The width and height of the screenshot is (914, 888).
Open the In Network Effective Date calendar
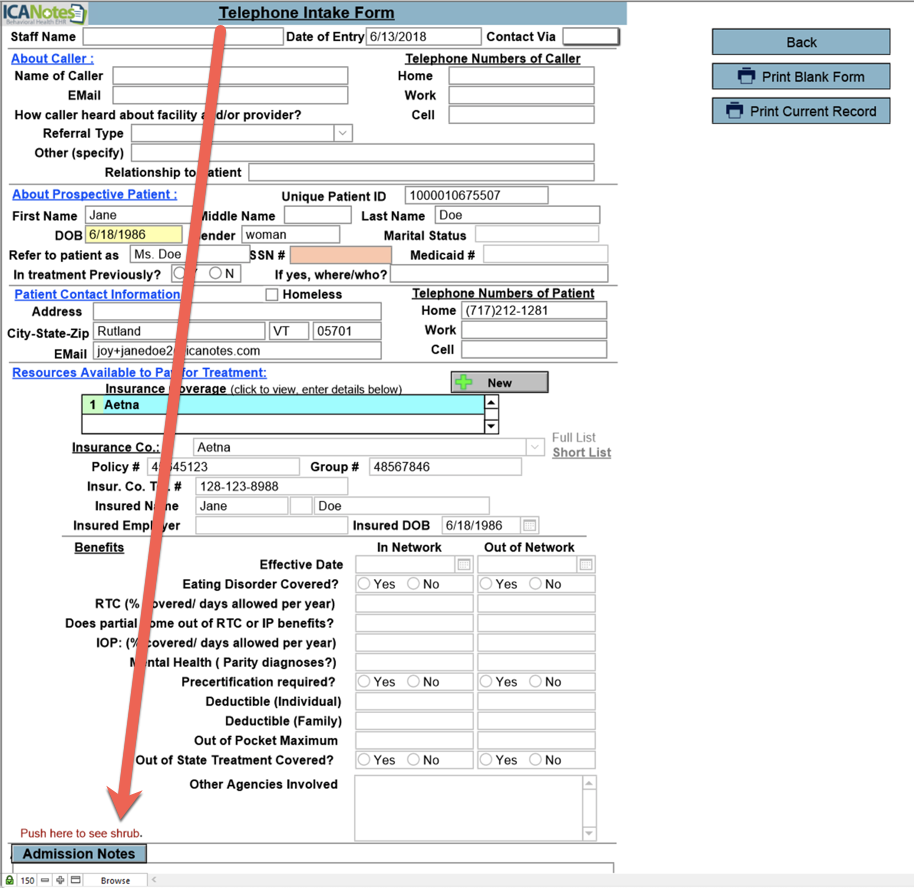tap(464, 565)
